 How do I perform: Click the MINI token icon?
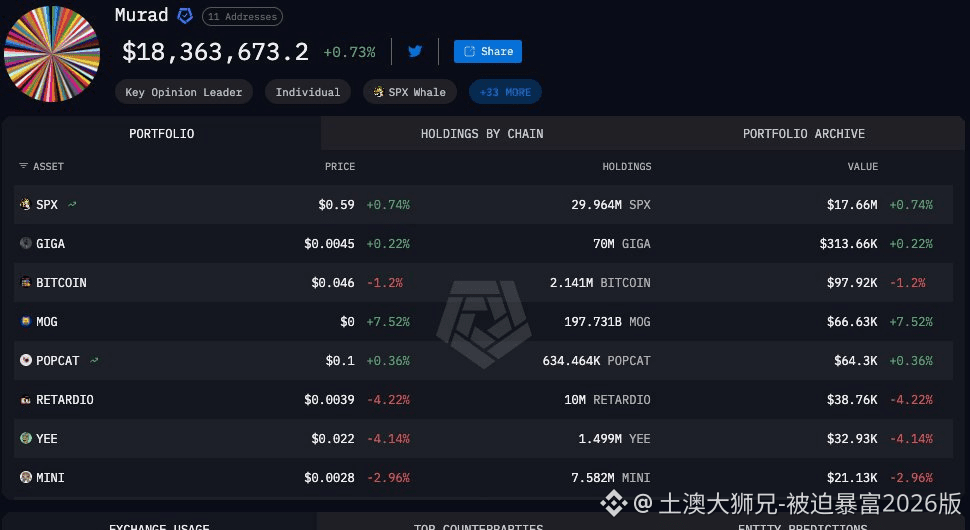pyautogui.click(x=25, y=477)
